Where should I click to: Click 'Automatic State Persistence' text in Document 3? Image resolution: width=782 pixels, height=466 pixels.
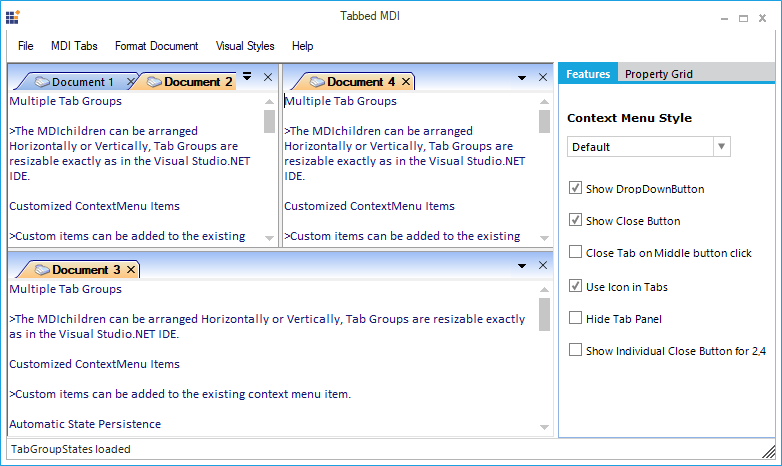click(85, 424)
